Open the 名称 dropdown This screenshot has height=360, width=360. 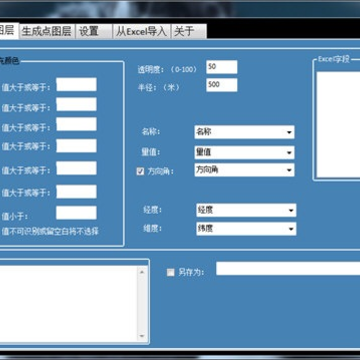point(244,132)
